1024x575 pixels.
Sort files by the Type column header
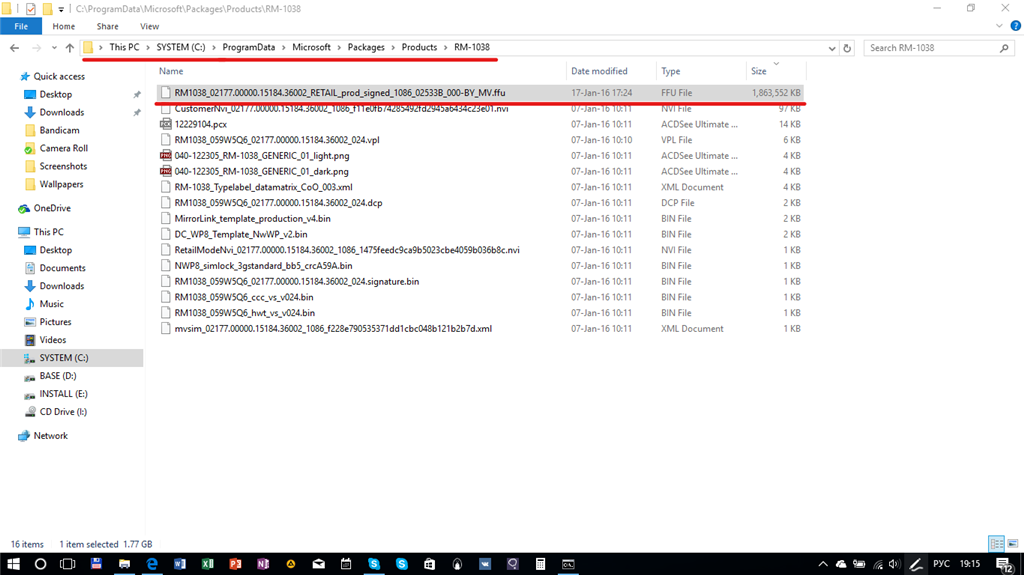671,71
